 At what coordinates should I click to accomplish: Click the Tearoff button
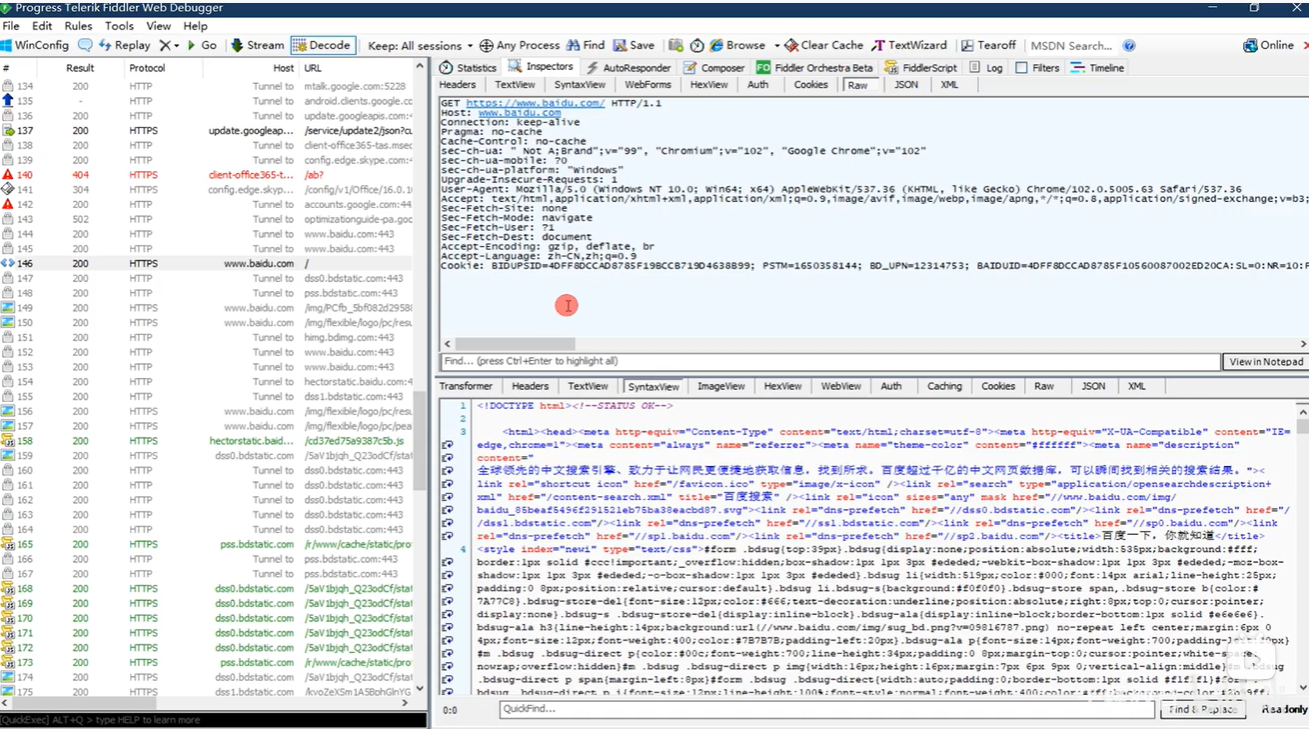coord(989,45)
